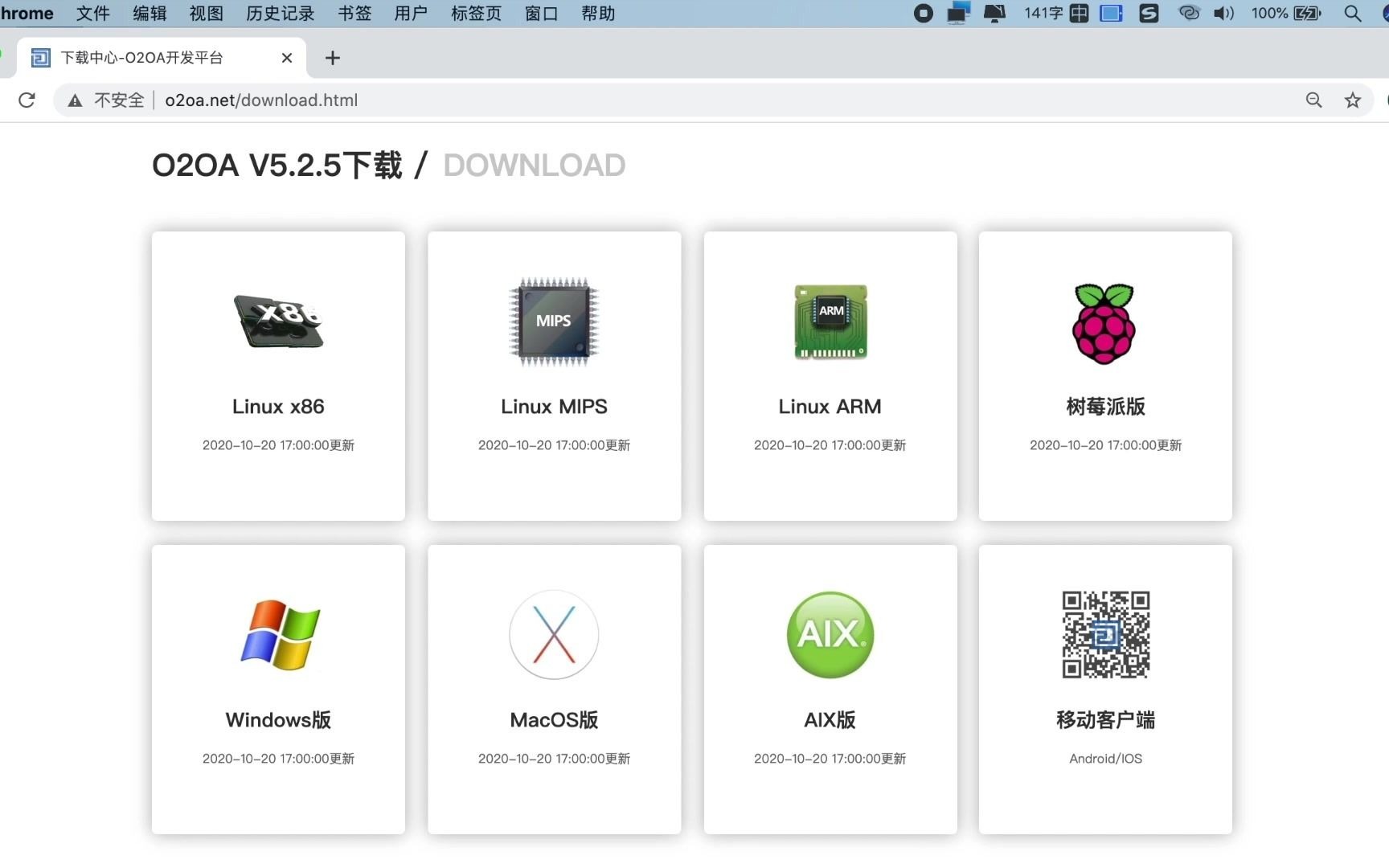Click the MacOS X logo
This screenshot has height=868, width=1389.
[x=554, y=634]
